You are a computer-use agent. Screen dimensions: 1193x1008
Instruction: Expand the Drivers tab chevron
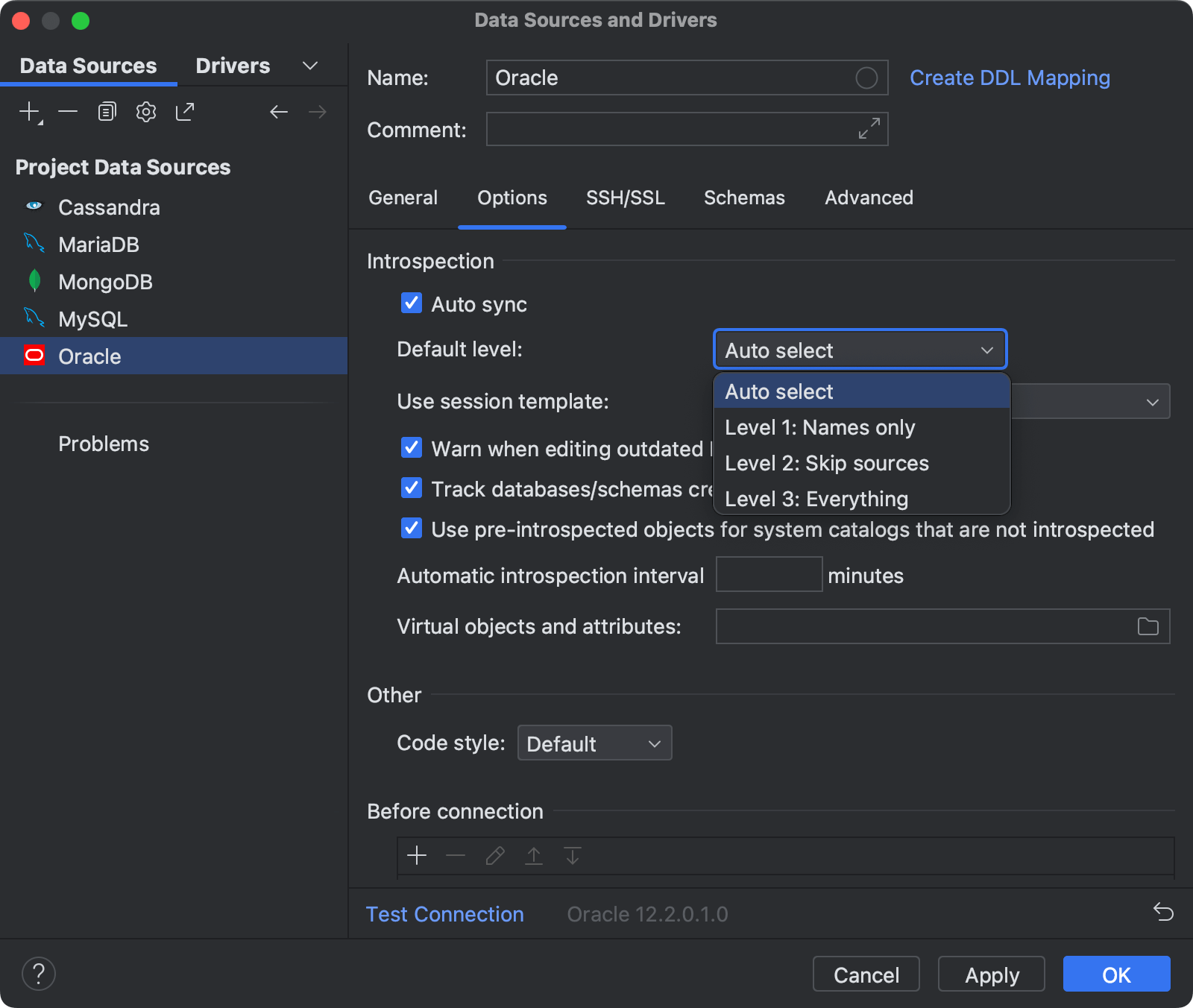pos(310,66)
